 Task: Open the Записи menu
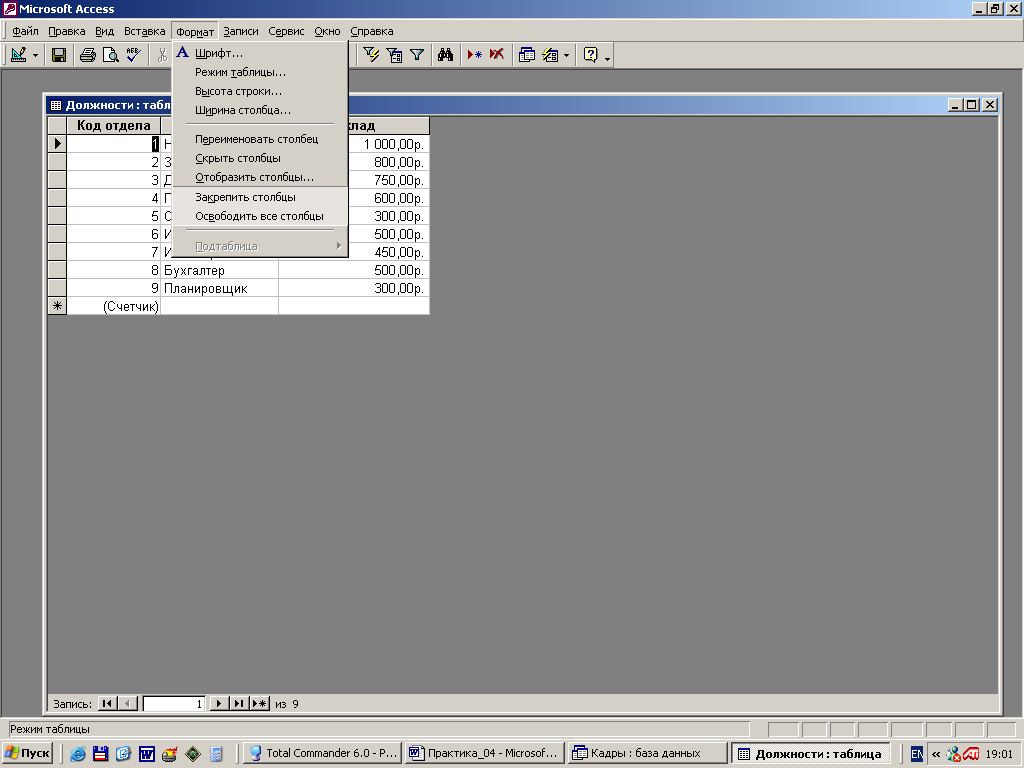pyautogui.click(x=241, y=31)
